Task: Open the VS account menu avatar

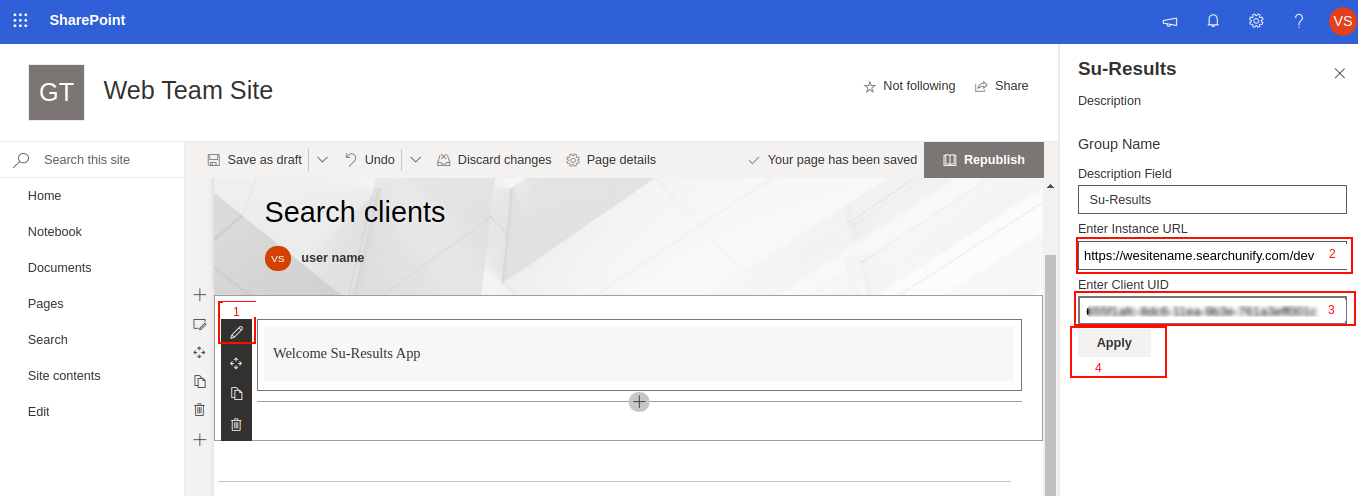Action: (x=1342, y=21)
